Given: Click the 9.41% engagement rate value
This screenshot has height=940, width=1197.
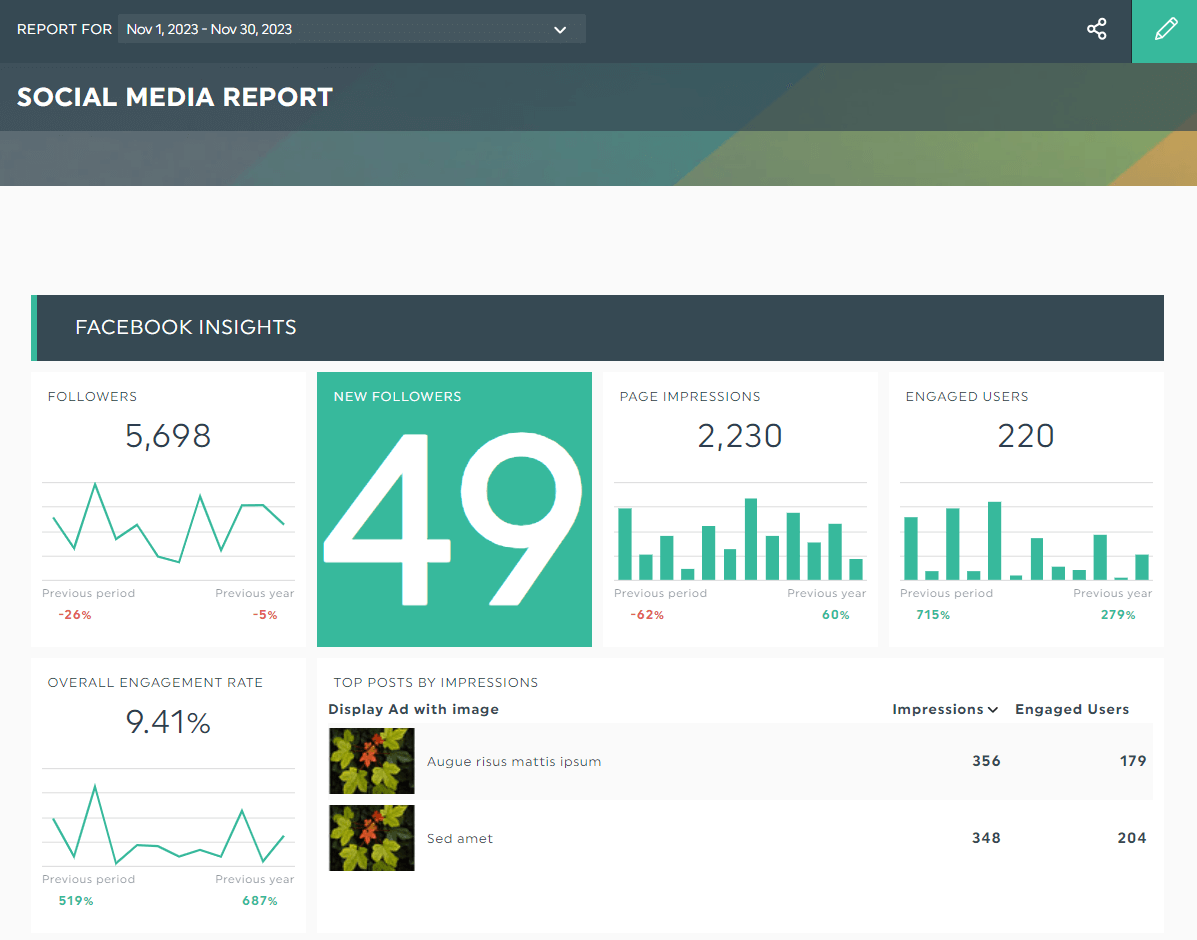Looking at the screenshot, I should pos(168,722).
